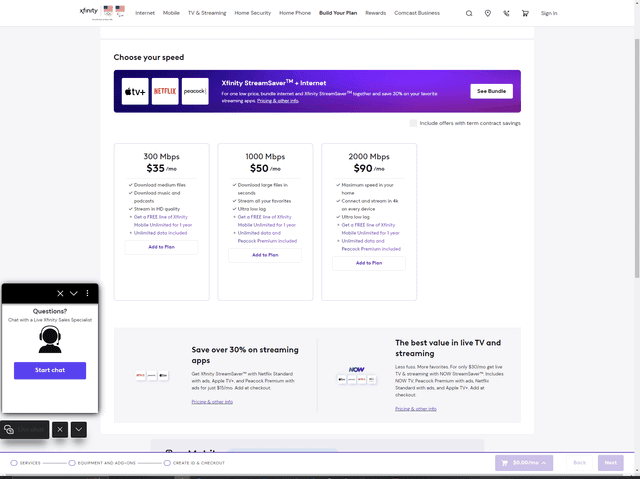Select the Apple TV+ tile in banner
Viewport: 640px width, 479px height.
[135, 91]
